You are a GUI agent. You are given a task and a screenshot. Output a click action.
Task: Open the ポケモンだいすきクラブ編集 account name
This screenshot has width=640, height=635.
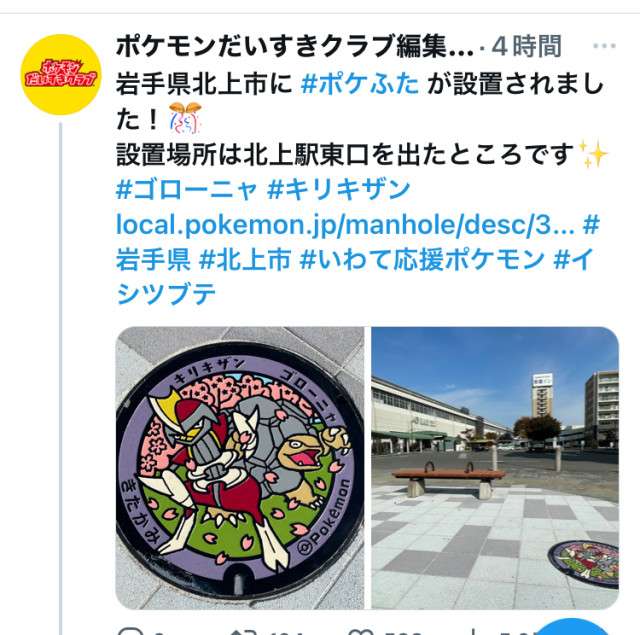295,46
